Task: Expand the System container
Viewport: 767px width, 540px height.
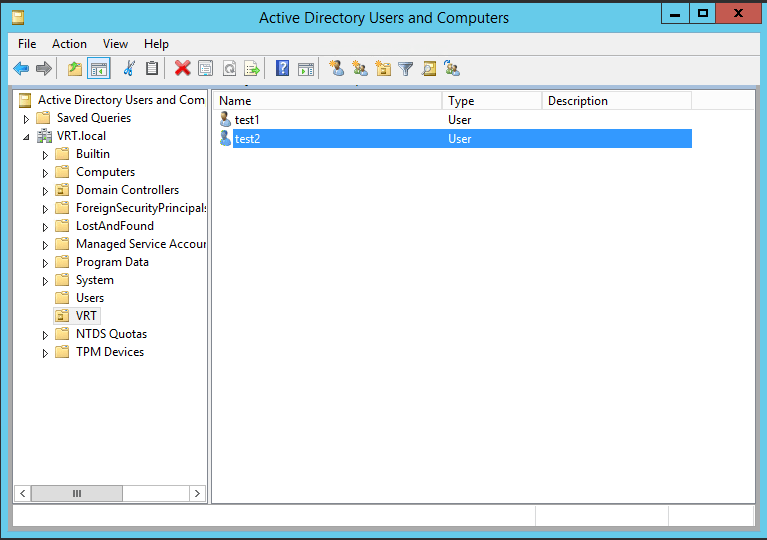Action: tap(45, 281)
